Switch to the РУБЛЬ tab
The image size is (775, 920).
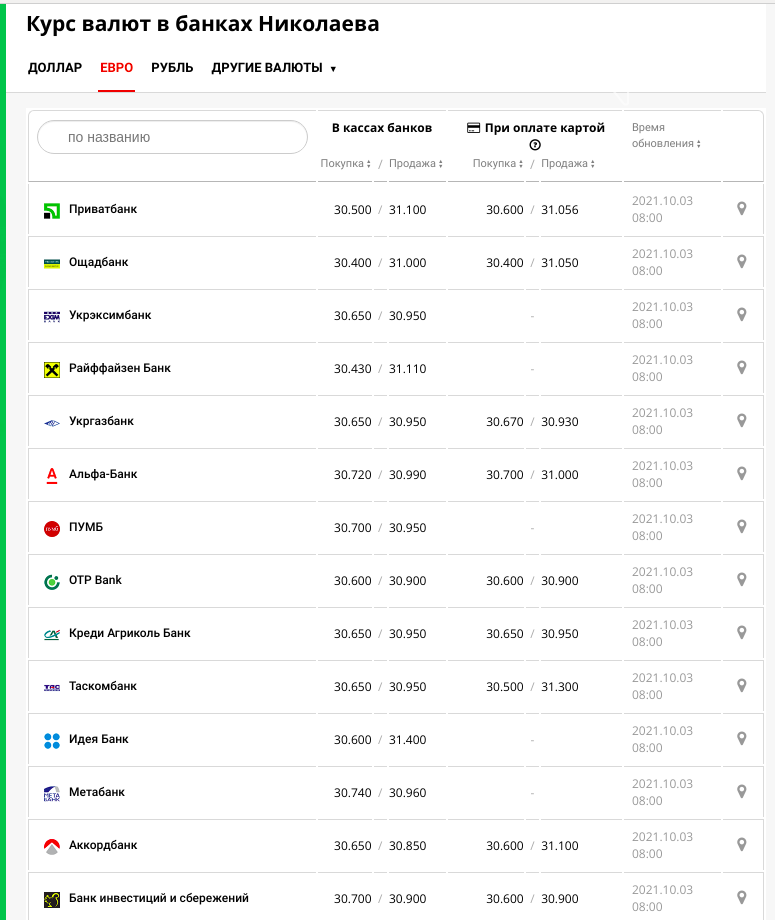(x=172, y=68)
